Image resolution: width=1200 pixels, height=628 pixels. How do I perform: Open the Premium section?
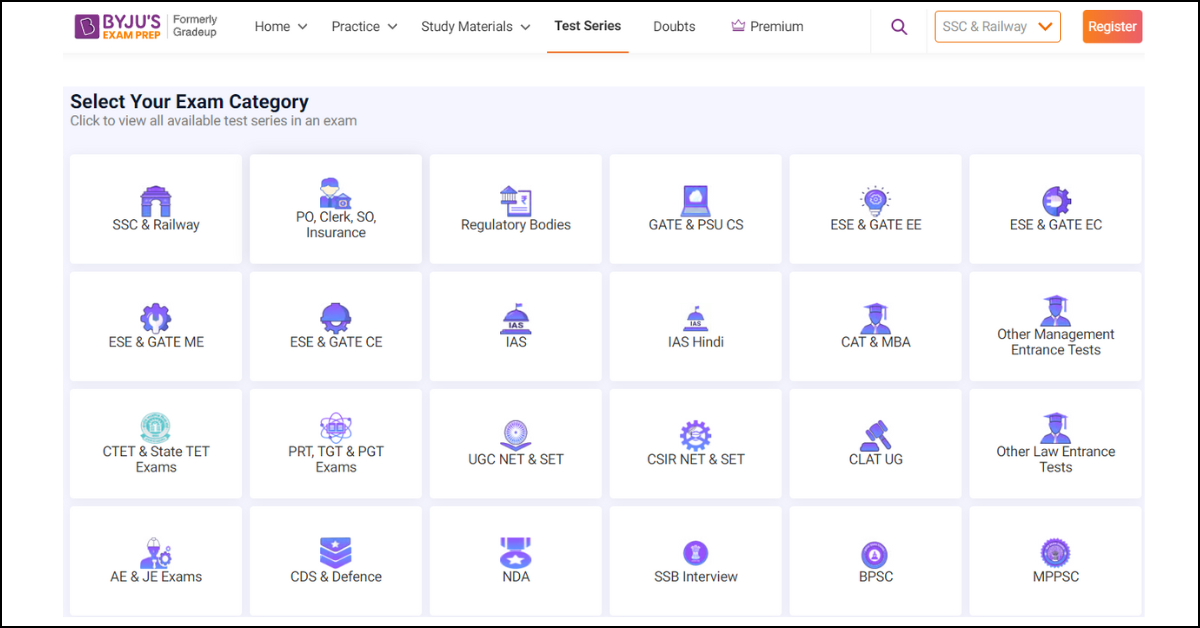point(767,27)
